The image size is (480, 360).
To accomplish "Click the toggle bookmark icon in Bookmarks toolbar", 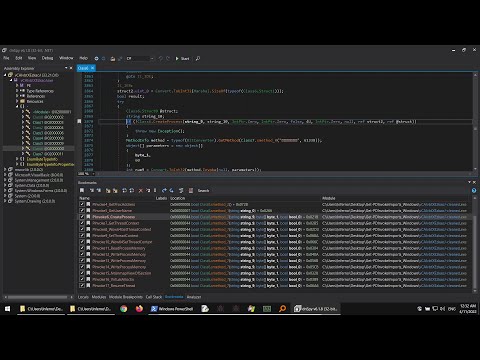I will [82, 190].
